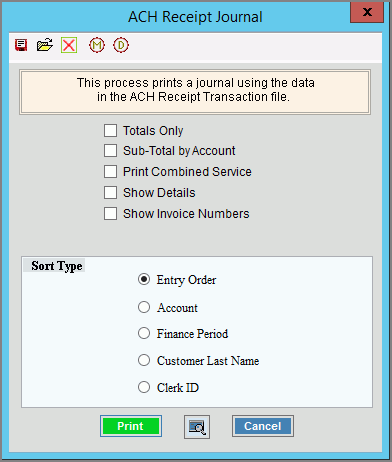The height and width of the screenshot is (462, 392).
Task: Check Sub-Total by Account option
Action: click(x=110, y=151)
